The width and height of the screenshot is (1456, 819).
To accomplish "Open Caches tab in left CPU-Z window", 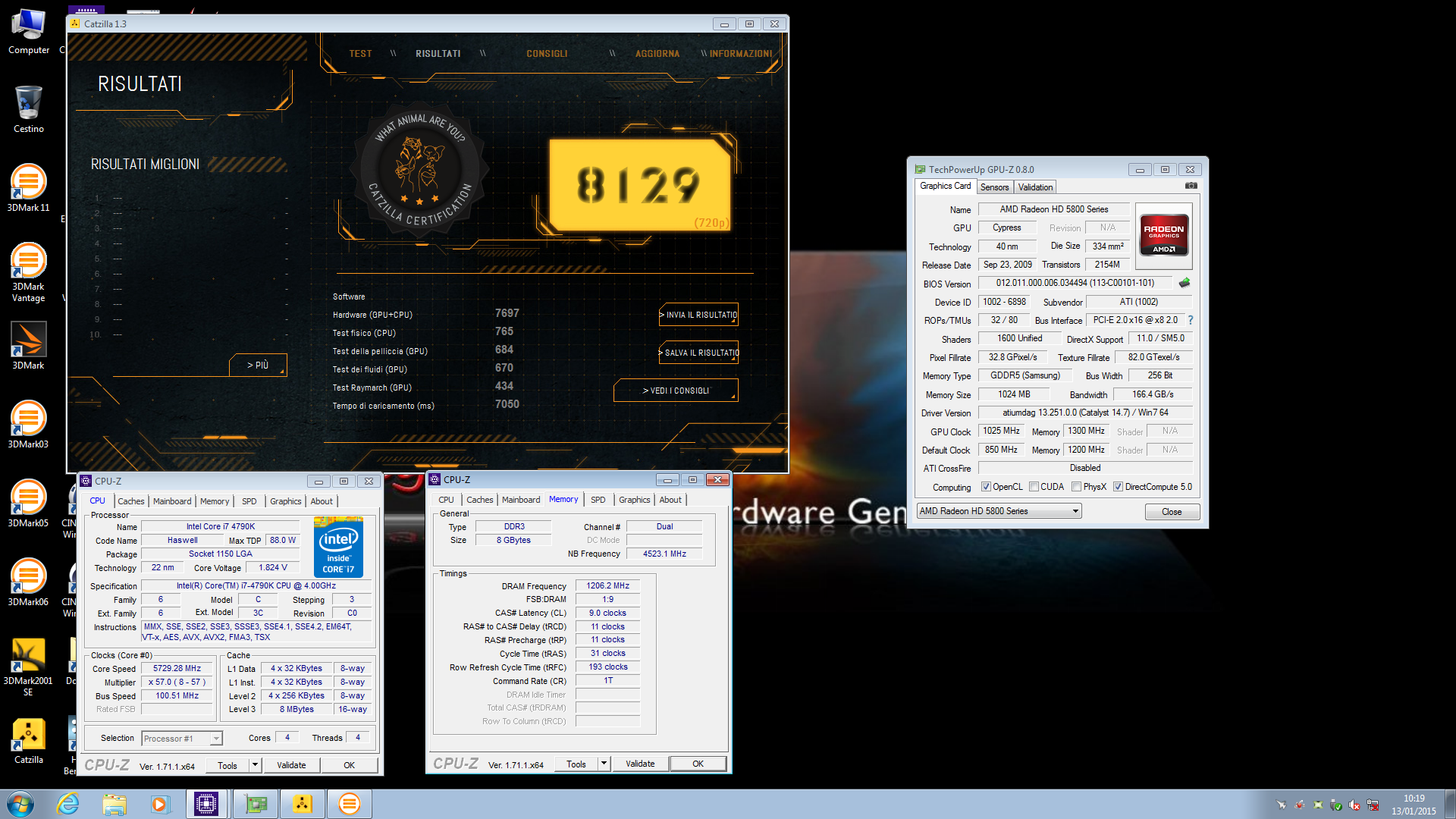I will [x=130, y=501].
